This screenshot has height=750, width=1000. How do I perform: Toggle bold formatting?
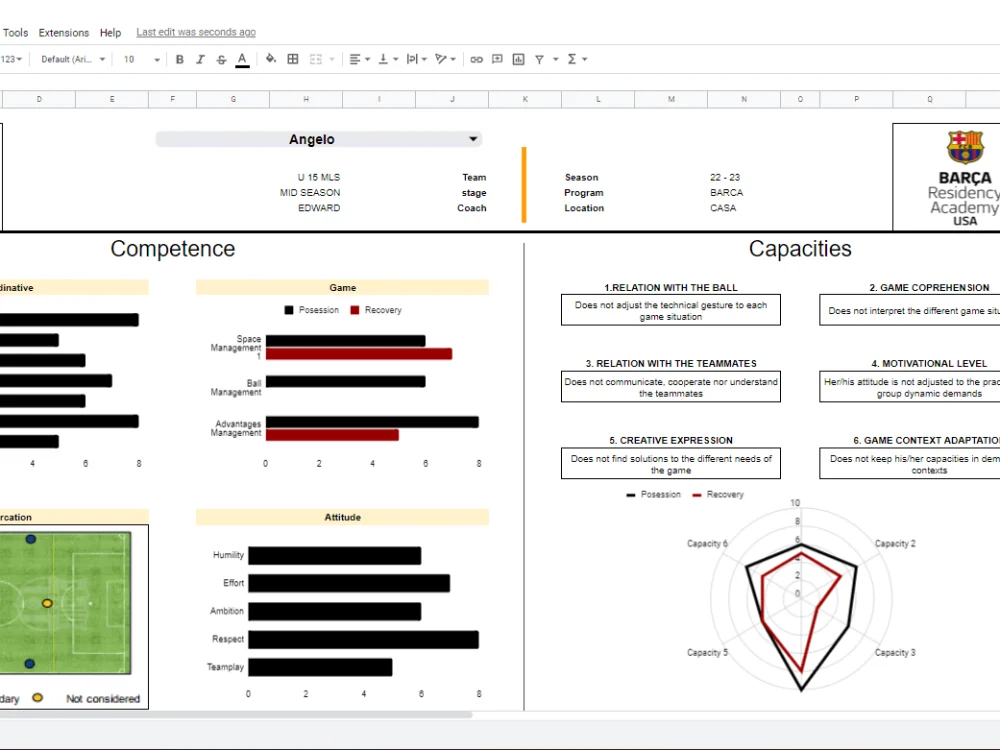179,59
